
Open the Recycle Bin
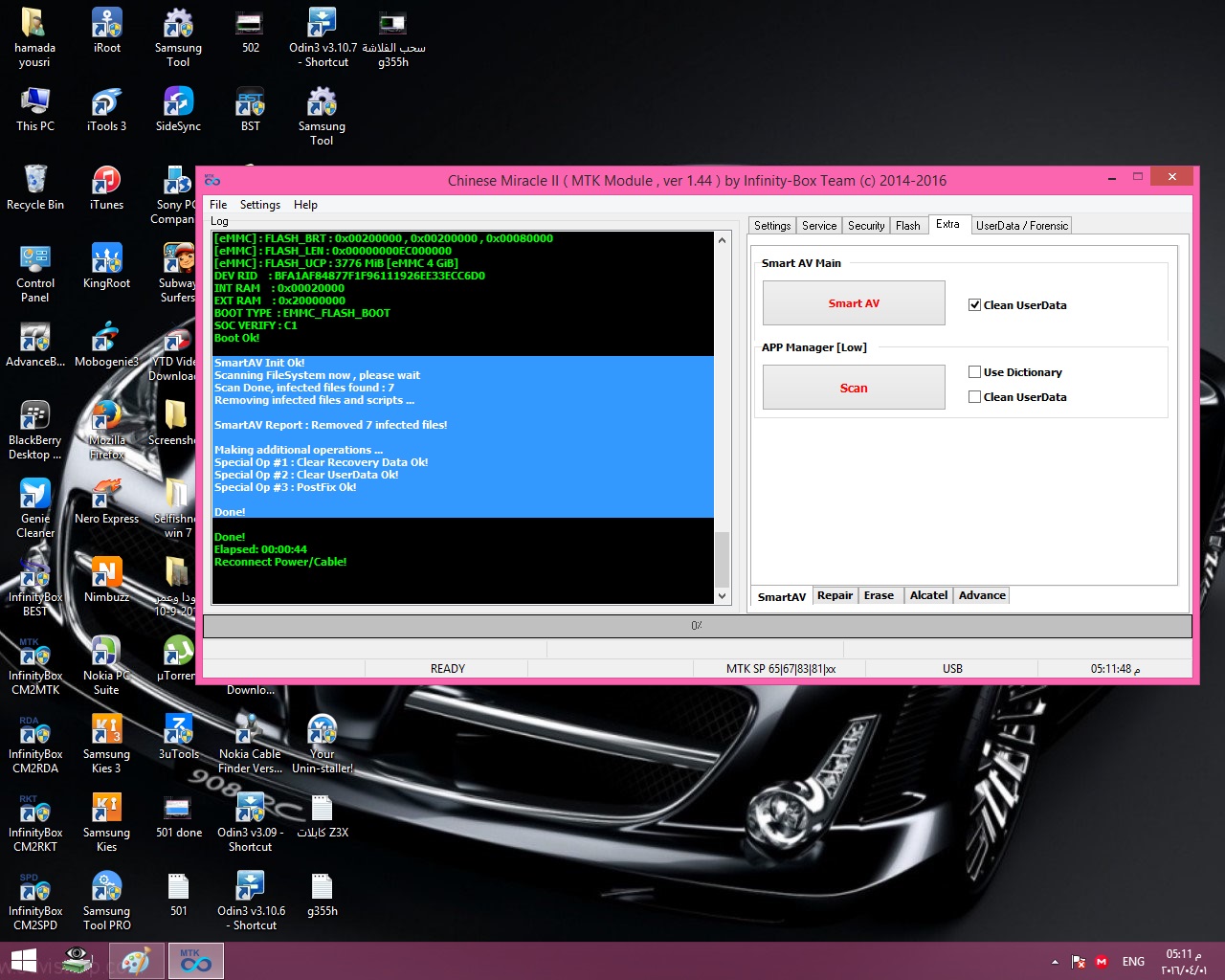[35, 188]
